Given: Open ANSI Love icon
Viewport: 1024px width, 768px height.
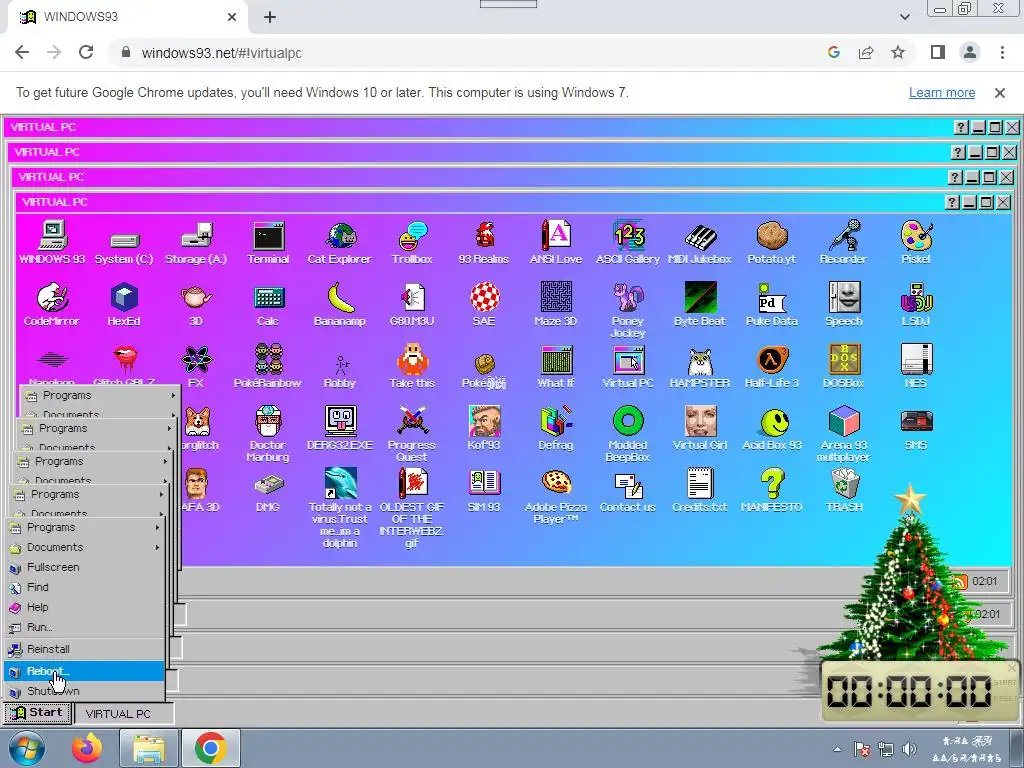Looking at the screenshot, I should [x=556, y=242].
